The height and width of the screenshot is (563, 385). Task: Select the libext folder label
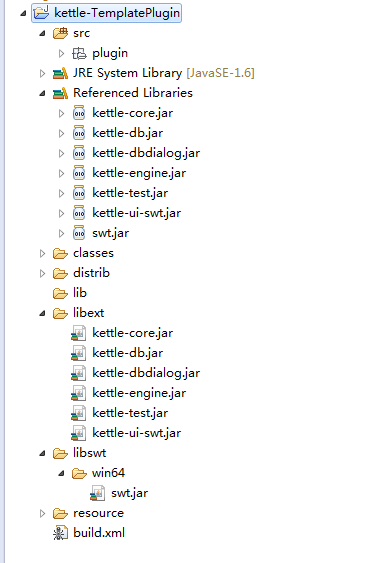(88, 313)
